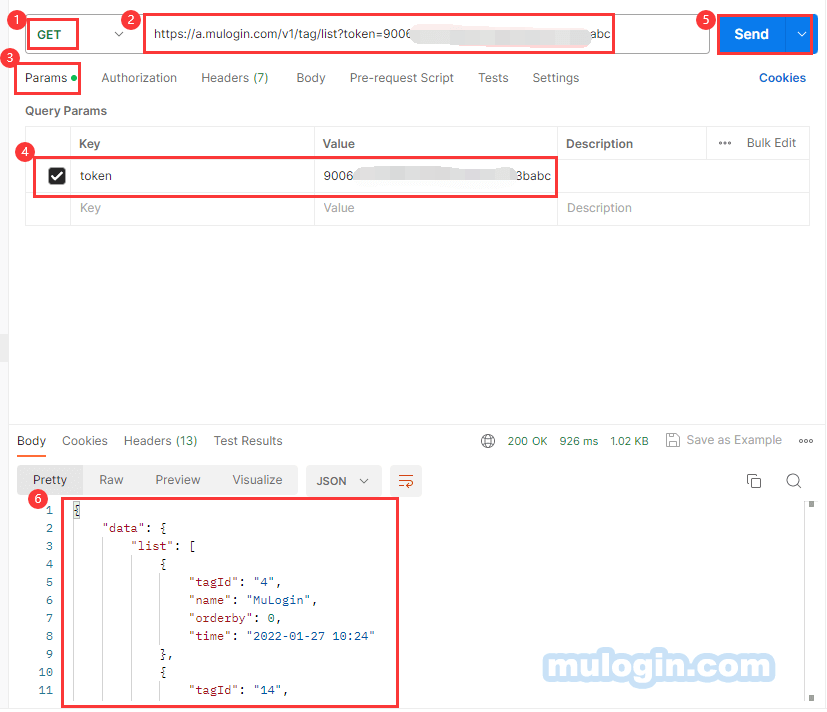Image resolution: width=827 pixels, height=712 pixels.
Task: Click the Query Params heading
Action: 66,111
